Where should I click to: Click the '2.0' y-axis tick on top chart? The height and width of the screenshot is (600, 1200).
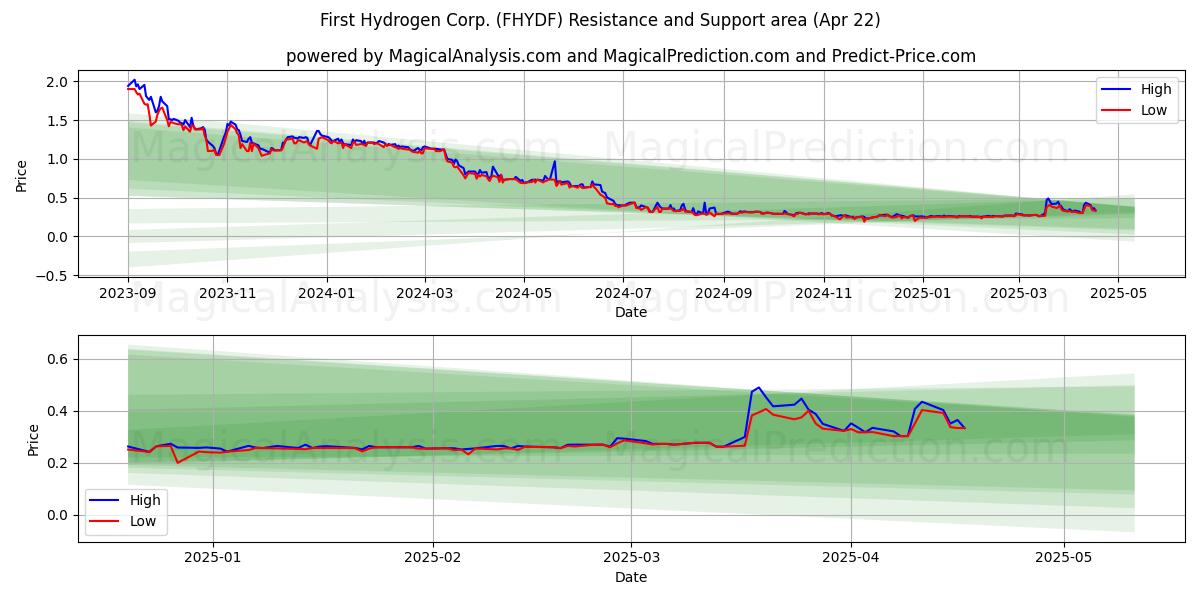click(57, 82)
